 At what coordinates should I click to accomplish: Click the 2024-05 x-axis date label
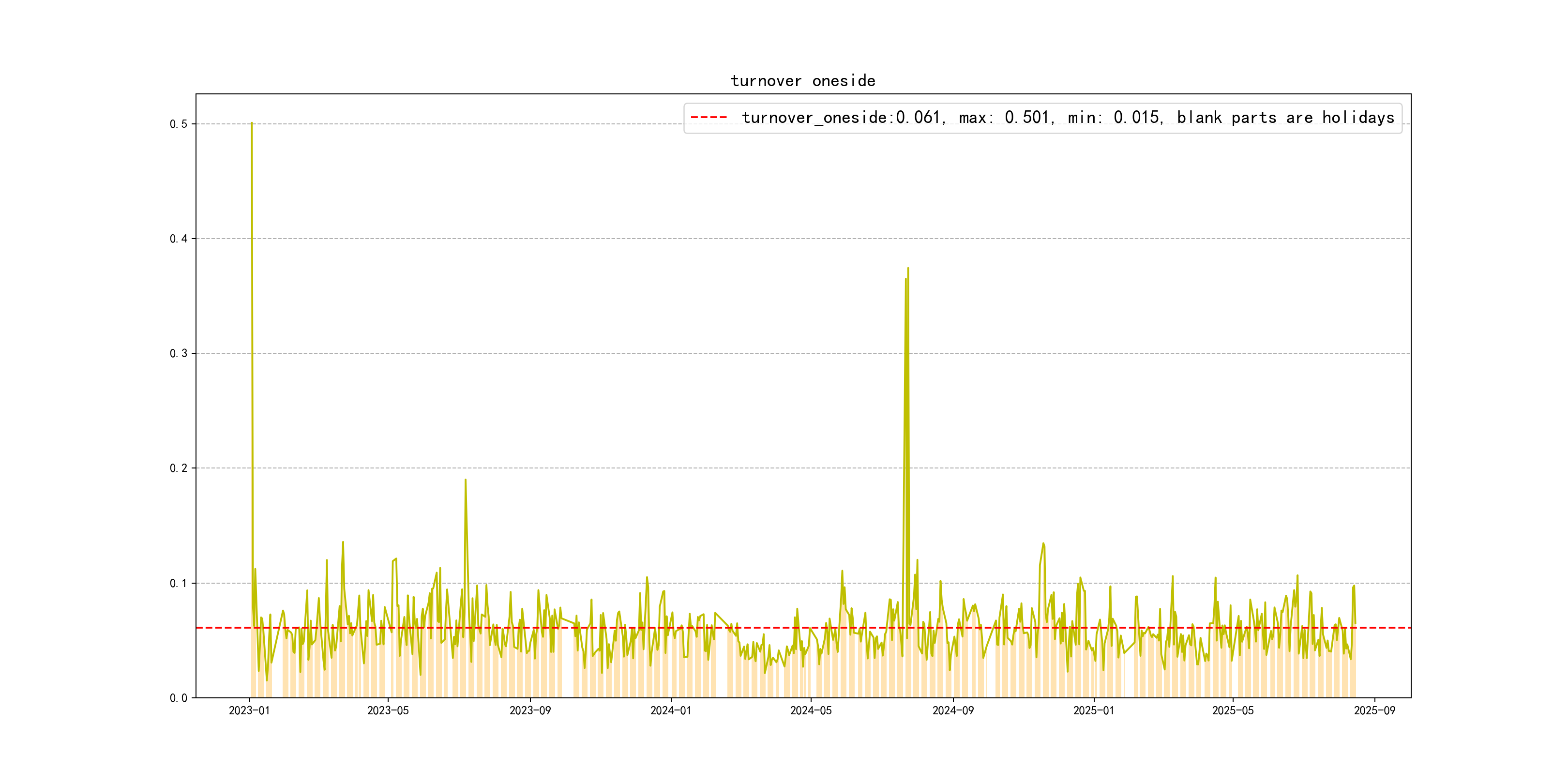[x=811, y=711]
